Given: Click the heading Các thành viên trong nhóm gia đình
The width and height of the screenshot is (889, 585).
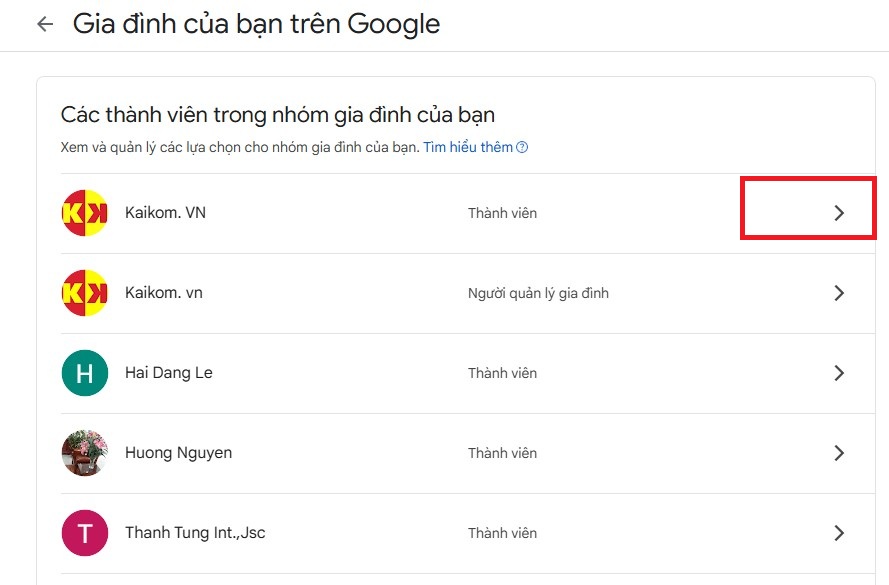Looking at the screenshot, I should click(x=278, y=115).
